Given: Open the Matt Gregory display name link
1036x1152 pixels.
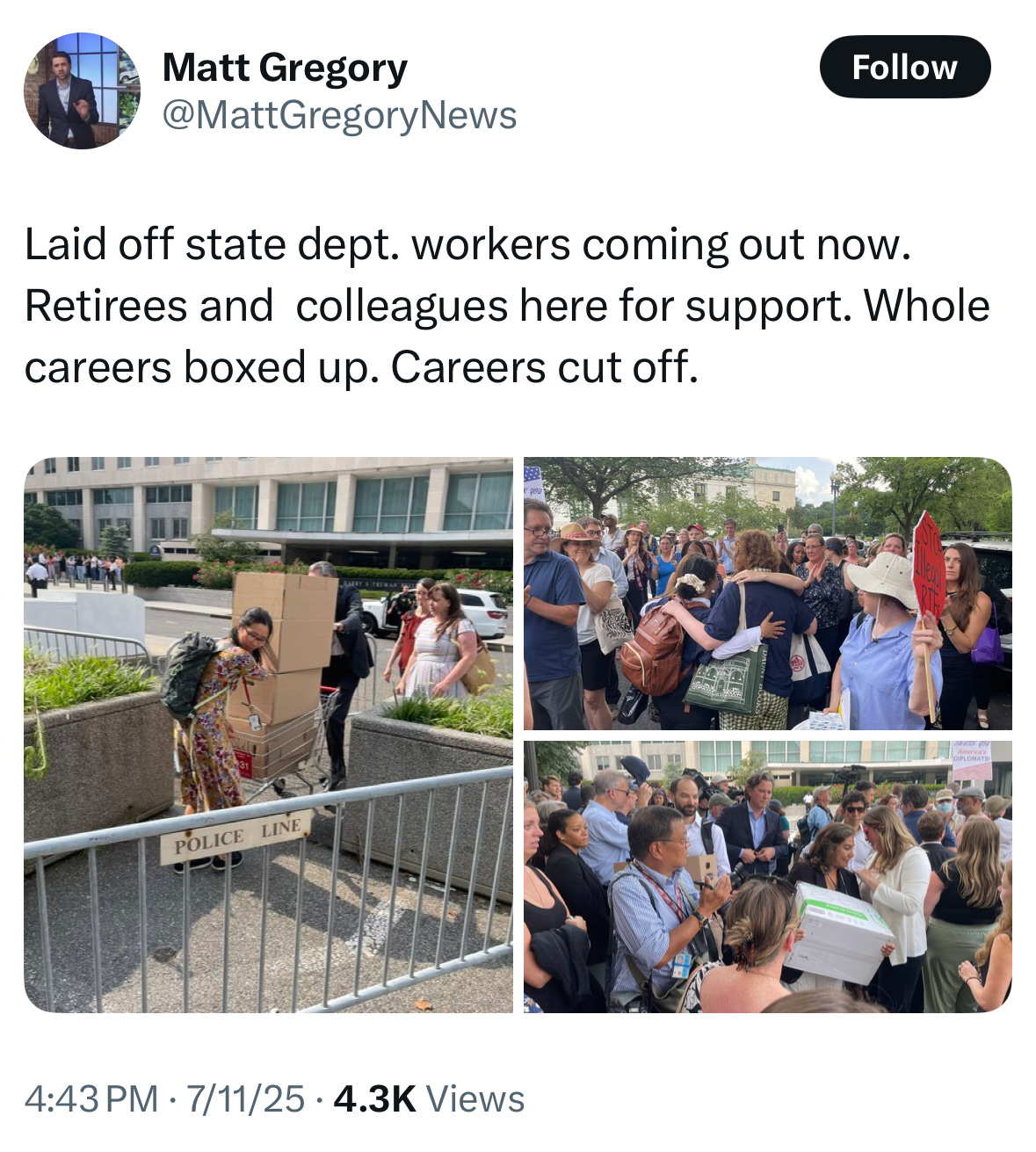Looking at the screenshot, I should point(285,67).
